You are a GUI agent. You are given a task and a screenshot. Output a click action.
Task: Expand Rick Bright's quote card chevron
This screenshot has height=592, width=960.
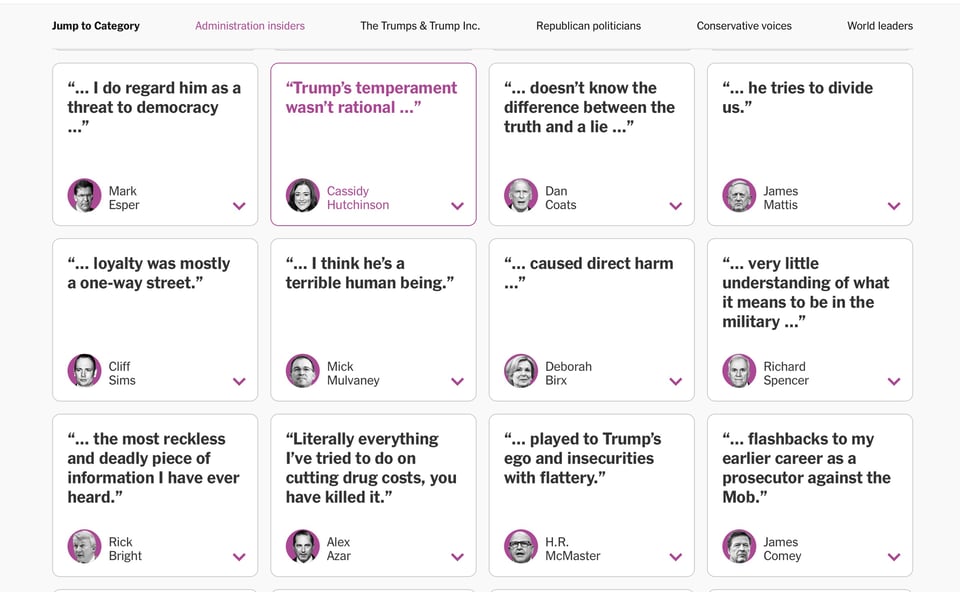click(x=239, y=557)
